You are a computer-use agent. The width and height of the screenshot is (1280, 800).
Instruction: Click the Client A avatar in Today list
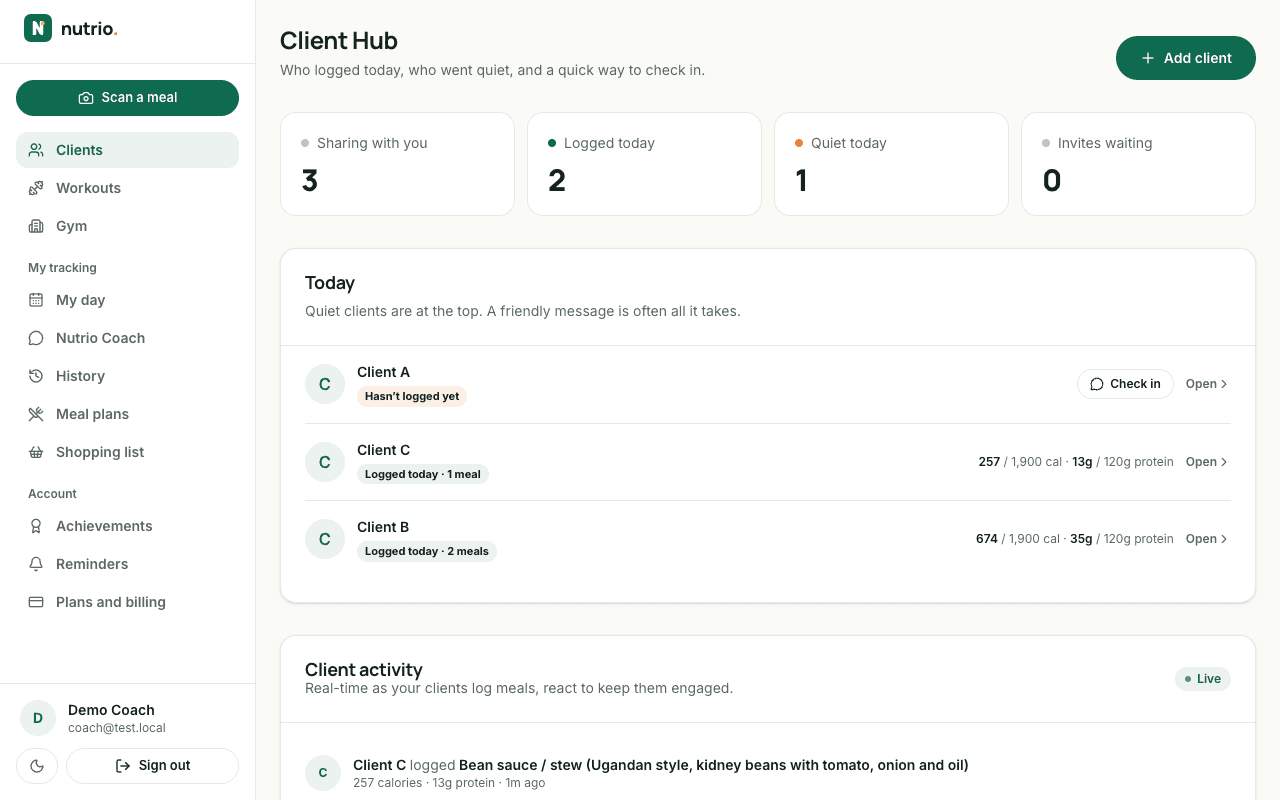[325, 384]
